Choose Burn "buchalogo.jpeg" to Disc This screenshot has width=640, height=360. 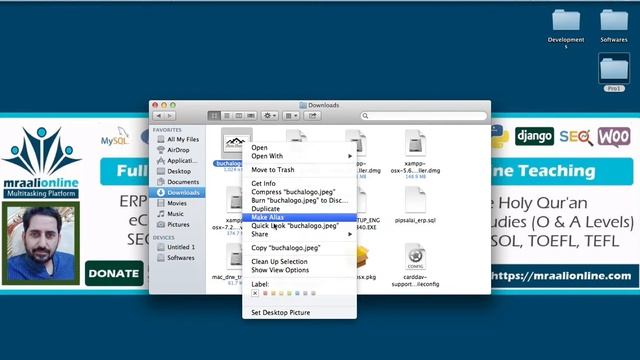[299, 200]
